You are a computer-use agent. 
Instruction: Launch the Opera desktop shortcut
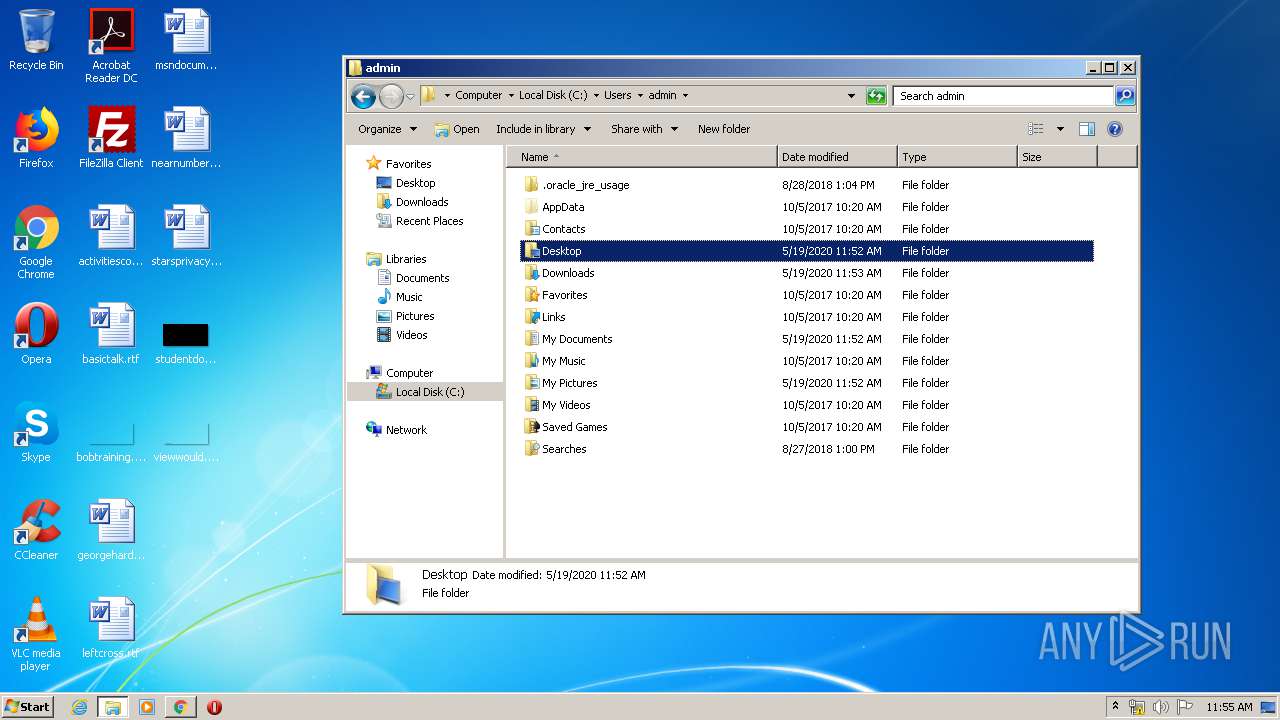[36, 334]
